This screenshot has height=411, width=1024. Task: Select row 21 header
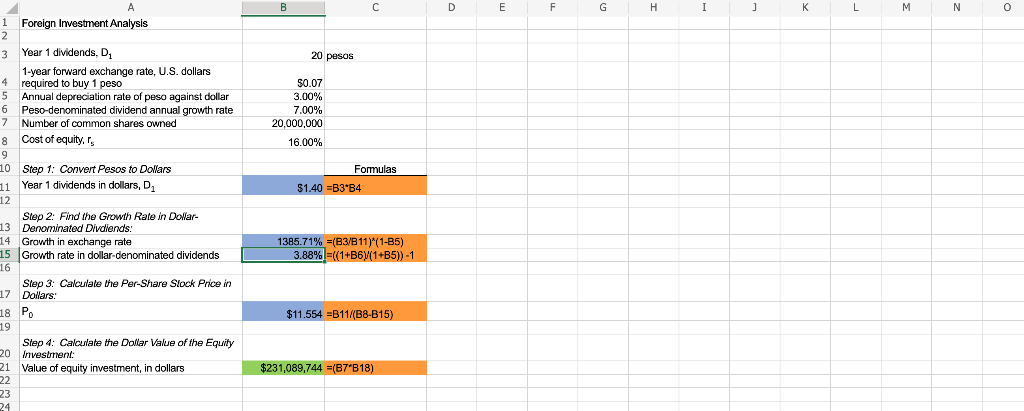[x=10, y=368]
